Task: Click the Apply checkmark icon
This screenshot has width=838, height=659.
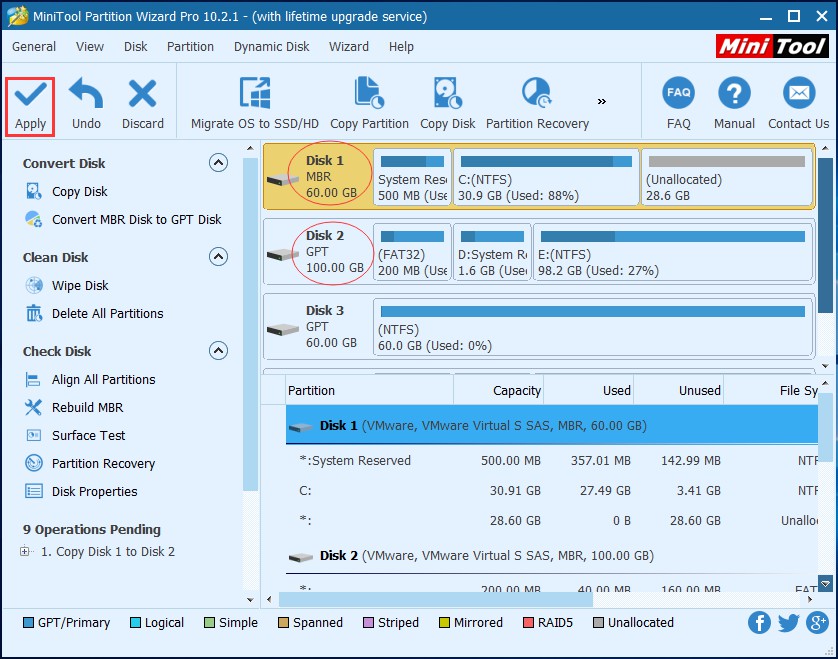Action: pos(30,95)
